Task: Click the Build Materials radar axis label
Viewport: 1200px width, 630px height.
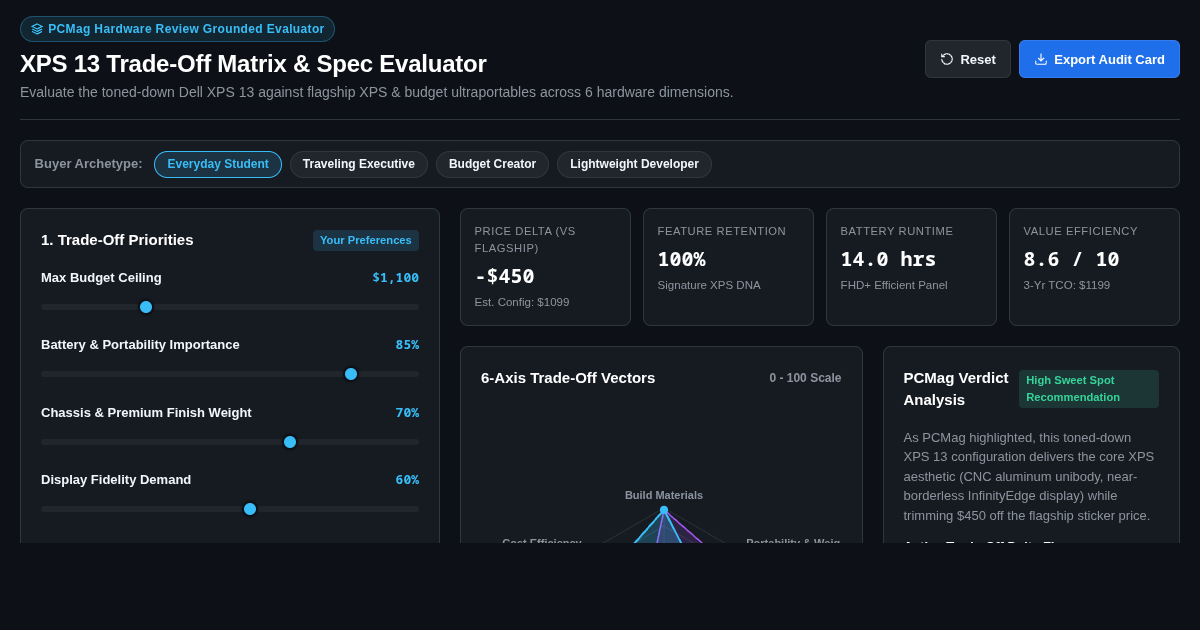Action: [664, 495]
